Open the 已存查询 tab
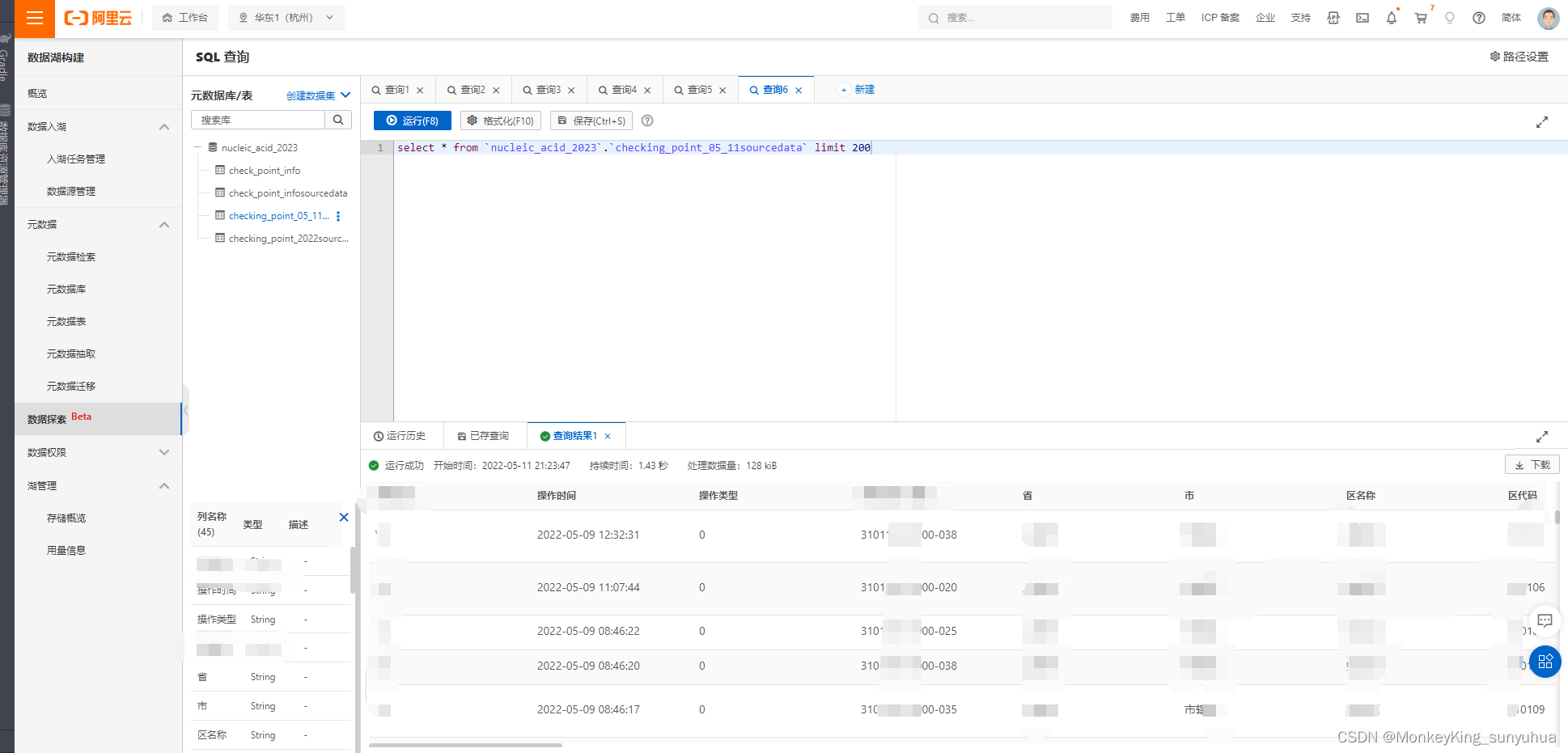Image resolution: width=1568 pixels, height=753 pixels. click(483, 436)
